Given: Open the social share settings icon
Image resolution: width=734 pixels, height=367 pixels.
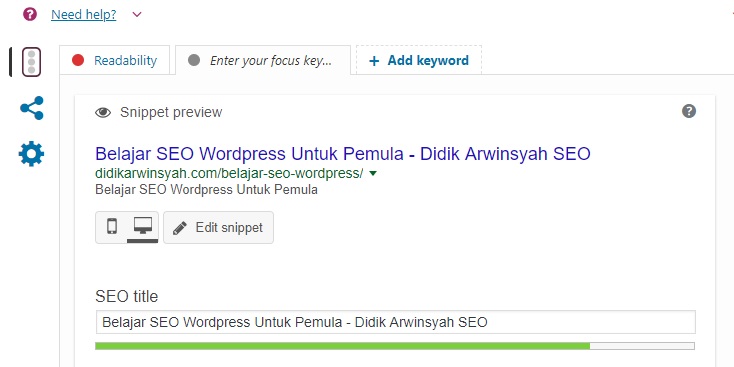Looking at the screenshot, I should [x=32, y=108].
